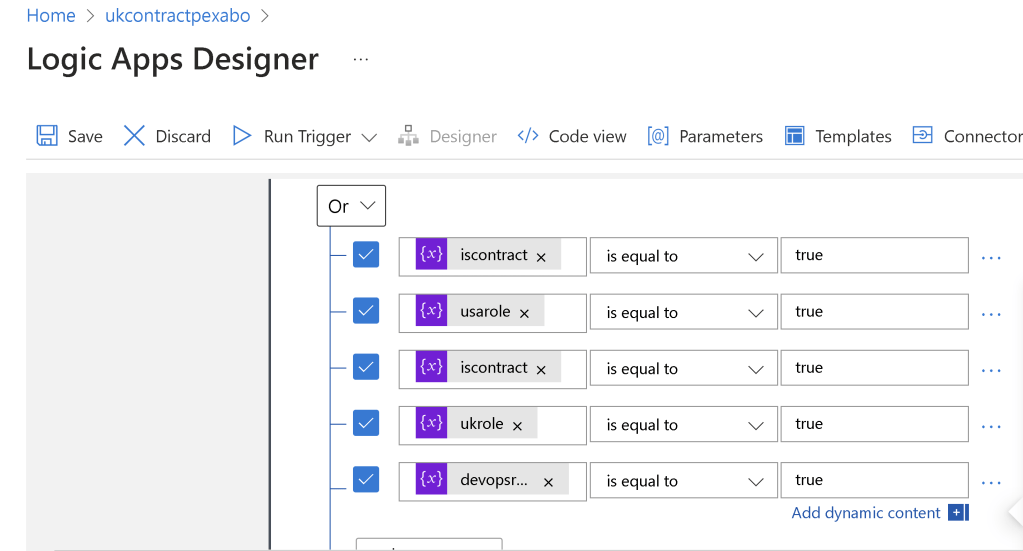Click the Code view brackets icon

528,136
